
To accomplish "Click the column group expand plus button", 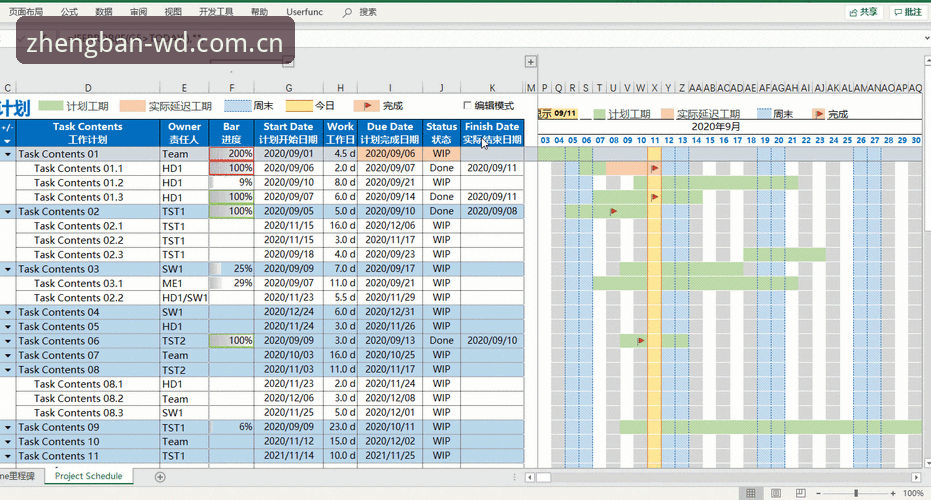I will 531,62.
